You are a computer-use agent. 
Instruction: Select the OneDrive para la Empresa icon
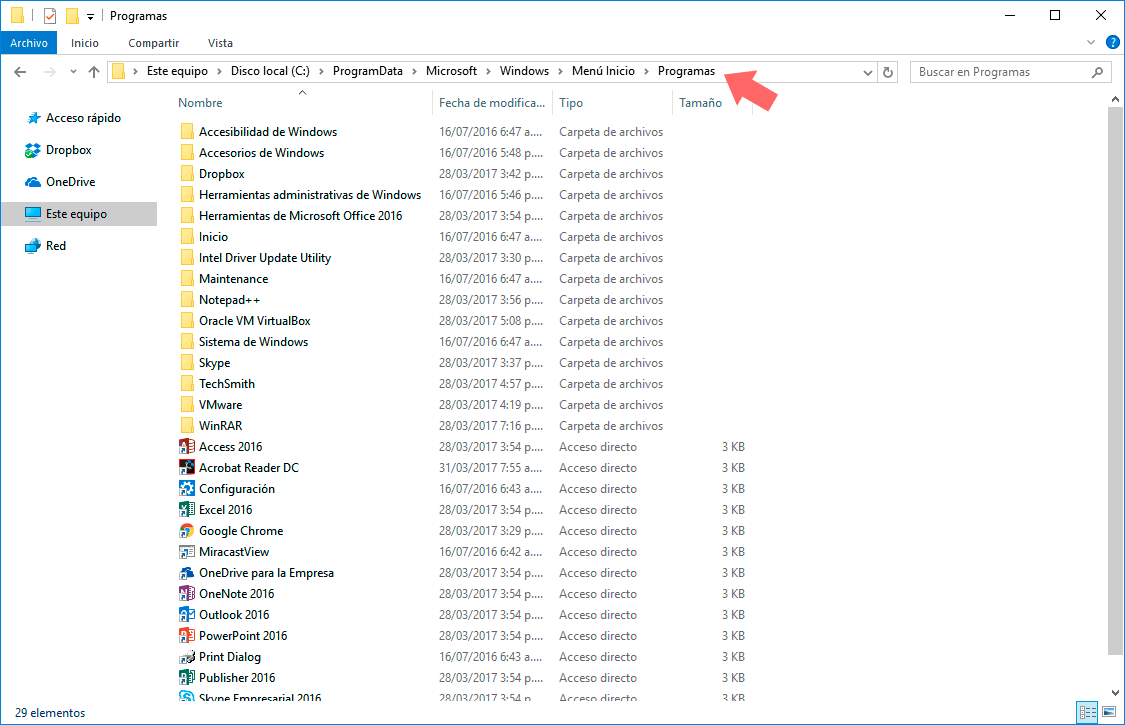point(187,573)
